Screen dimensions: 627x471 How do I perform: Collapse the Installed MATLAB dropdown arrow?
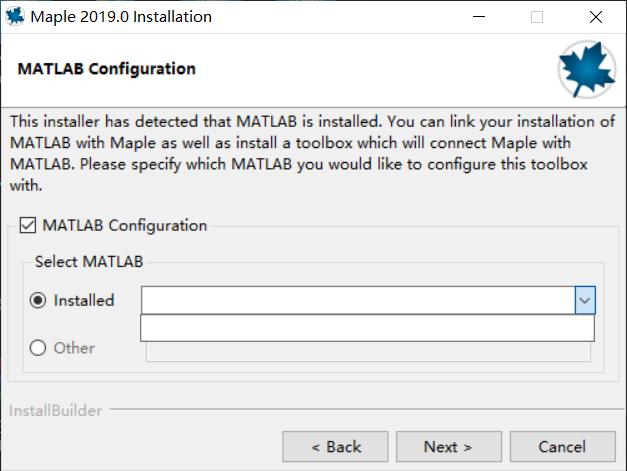click(585, 300)
